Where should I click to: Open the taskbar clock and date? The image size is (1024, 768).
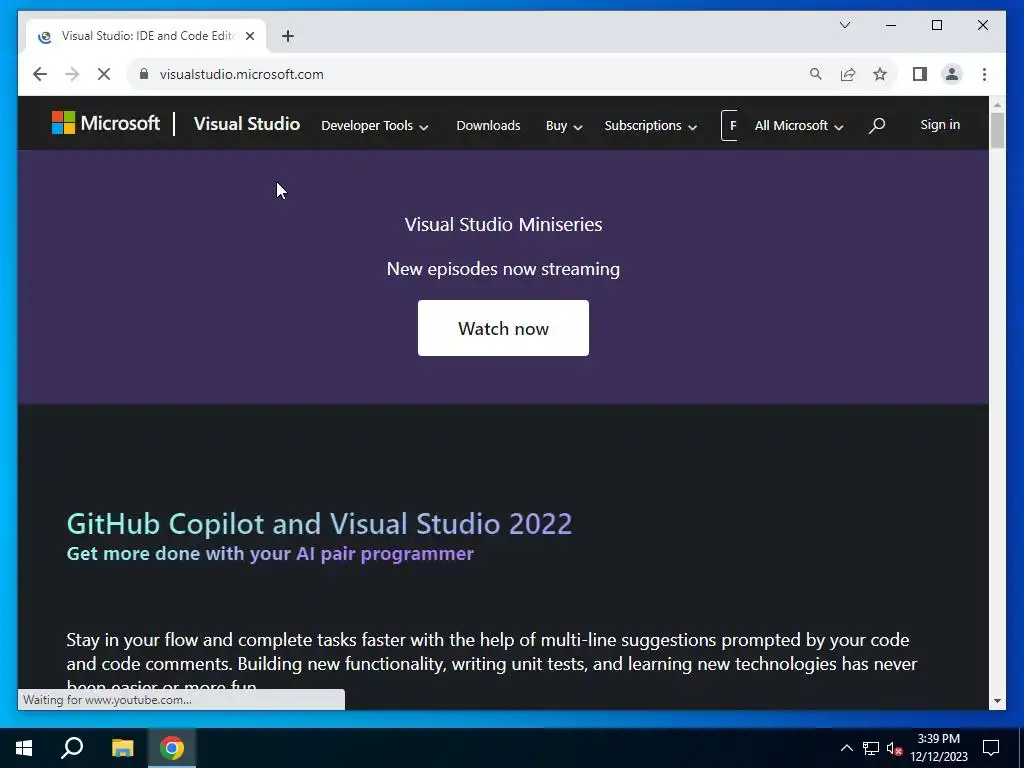tap(939, 748)
